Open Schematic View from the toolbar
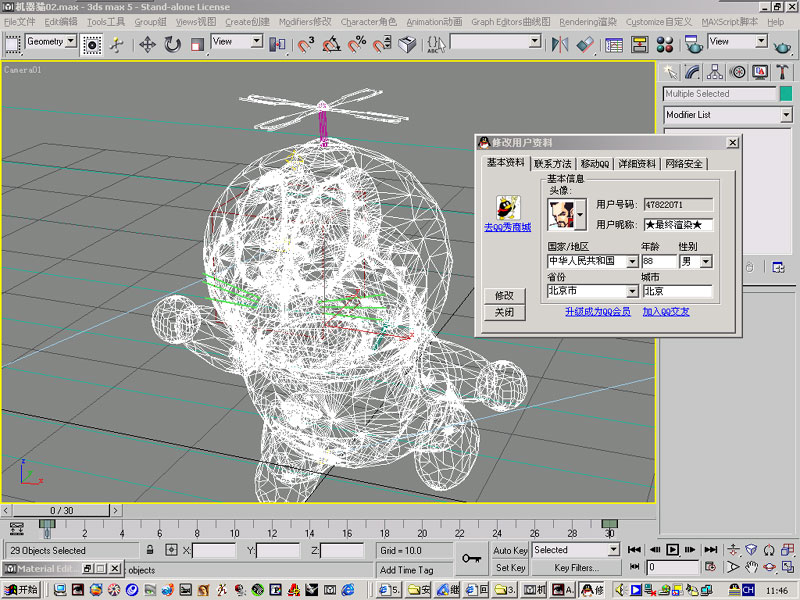 point(639,45)
